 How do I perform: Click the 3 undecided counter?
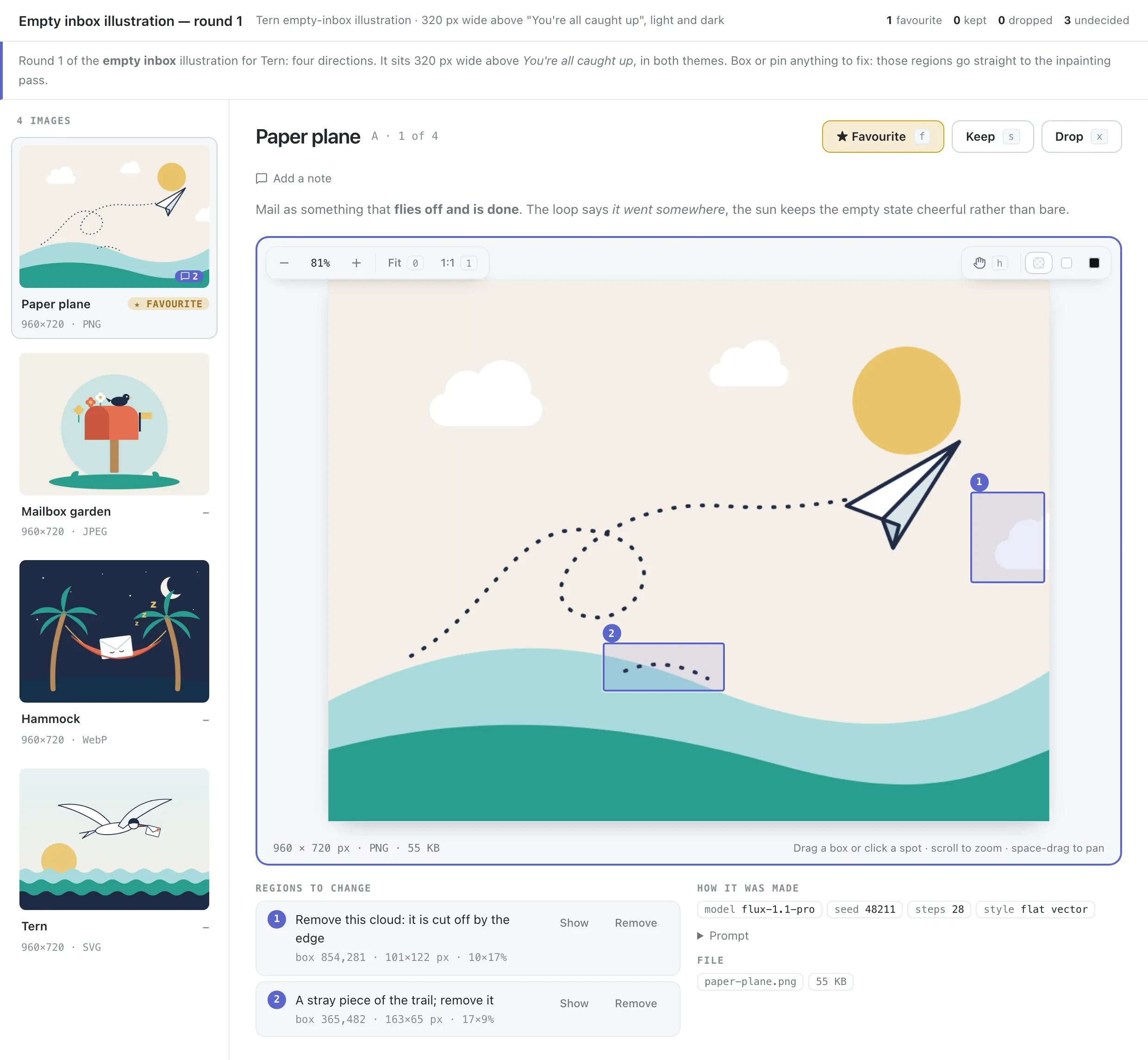click(1096, 20)
